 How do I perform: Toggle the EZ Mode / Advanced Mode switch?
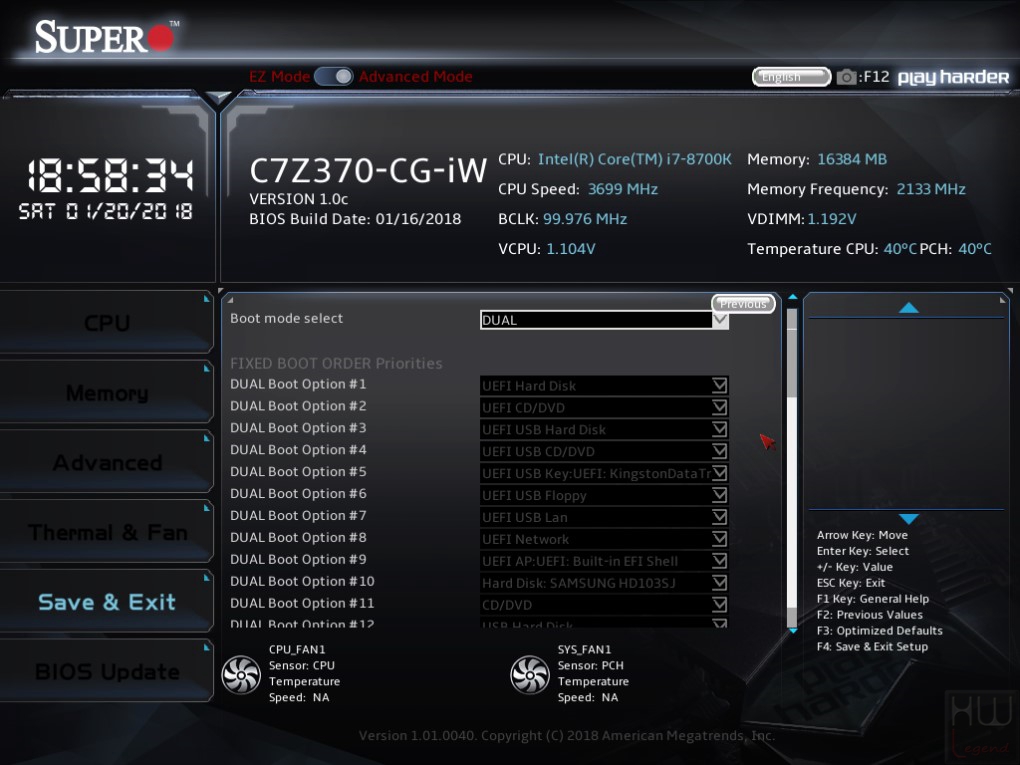click(x=334, y=77)
